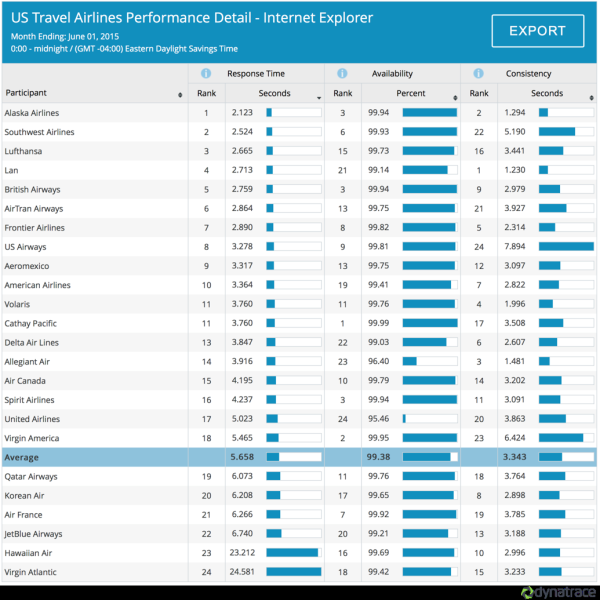The image size is (600, 600).
Task: Click the Consistency info icon
Action: pyautogui.click(x=478, y=73)
